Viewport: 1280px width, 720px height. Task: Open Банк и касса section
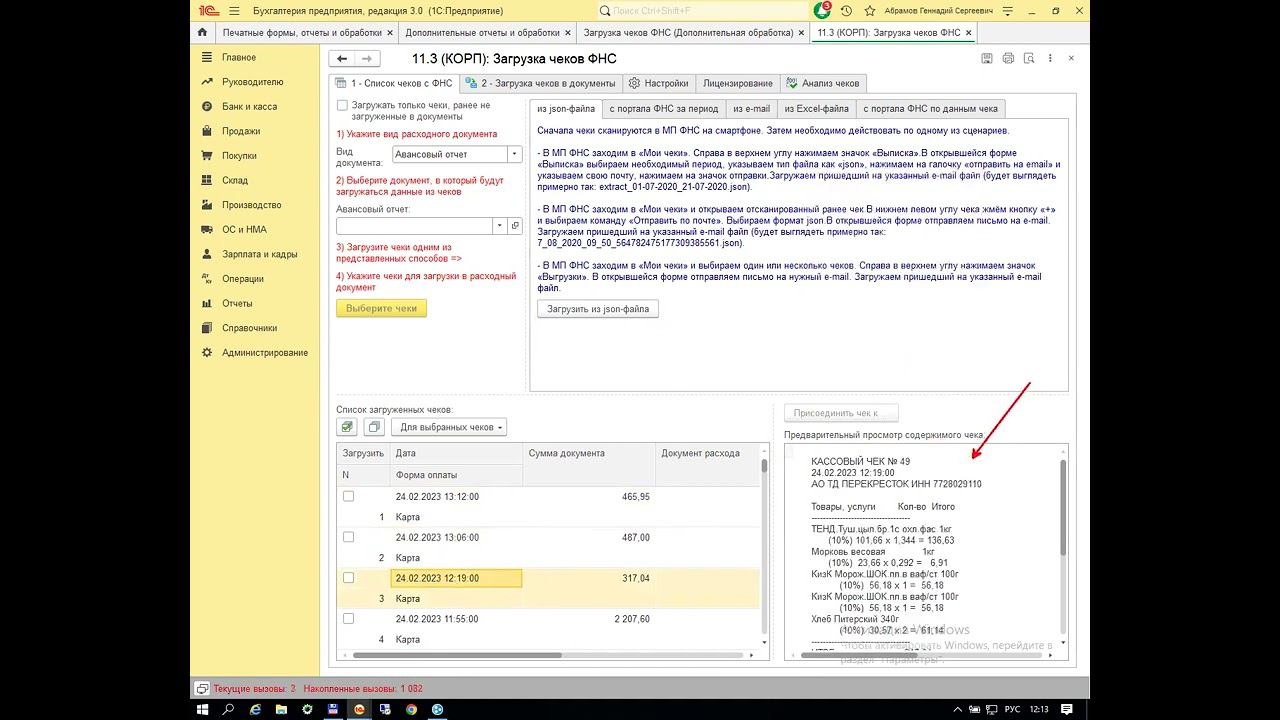click(250, 106)
